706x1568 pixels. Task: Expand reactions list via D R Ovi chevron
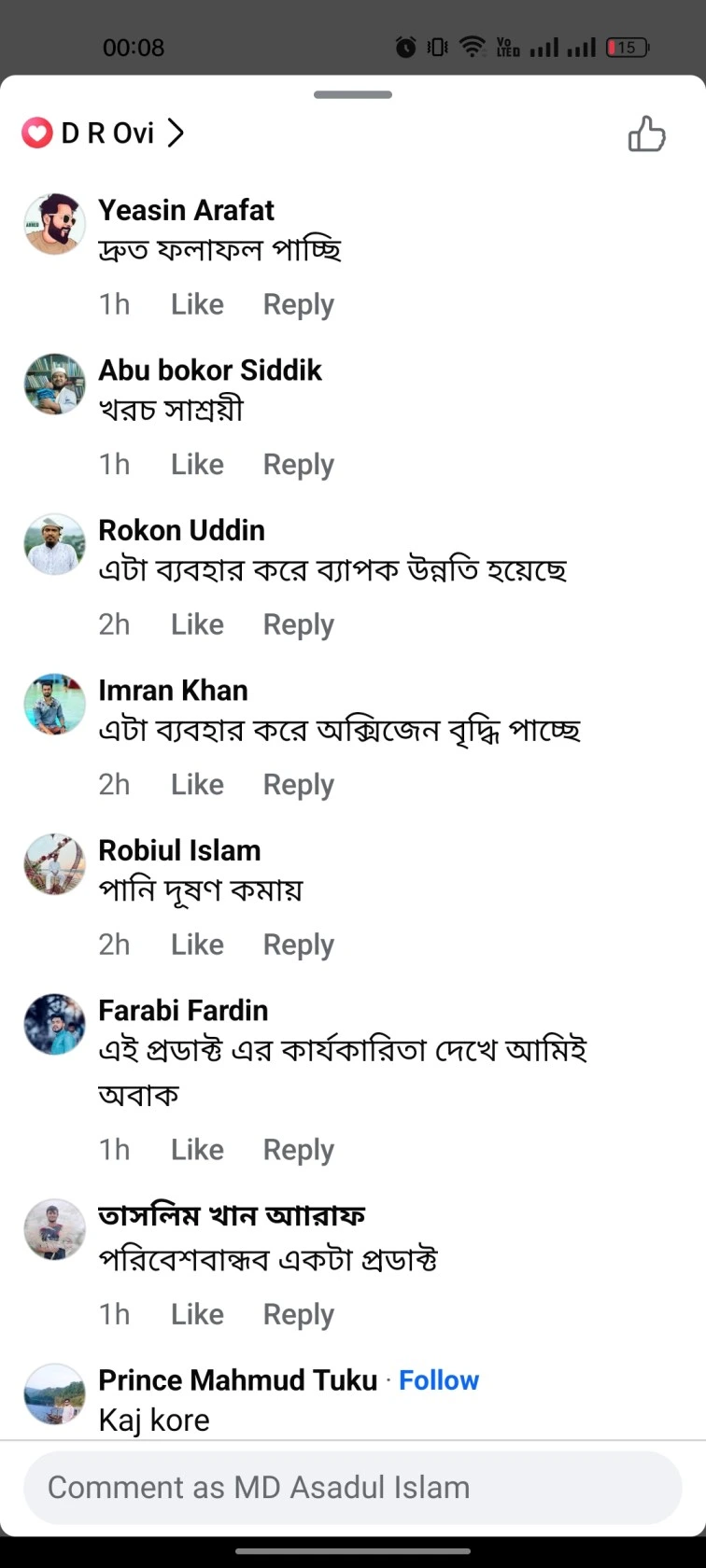tap(176, 133)
